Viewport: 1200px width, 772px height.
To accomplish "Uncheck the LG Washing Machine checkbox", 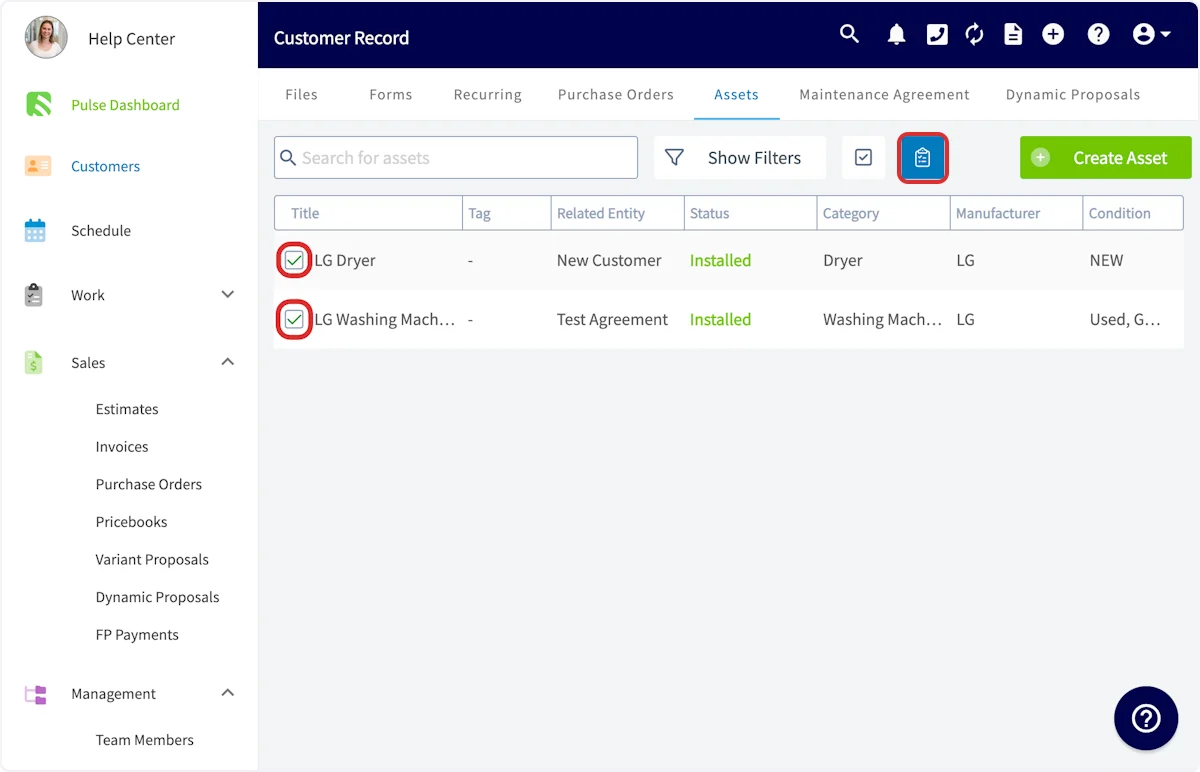I will pos(294,320).
